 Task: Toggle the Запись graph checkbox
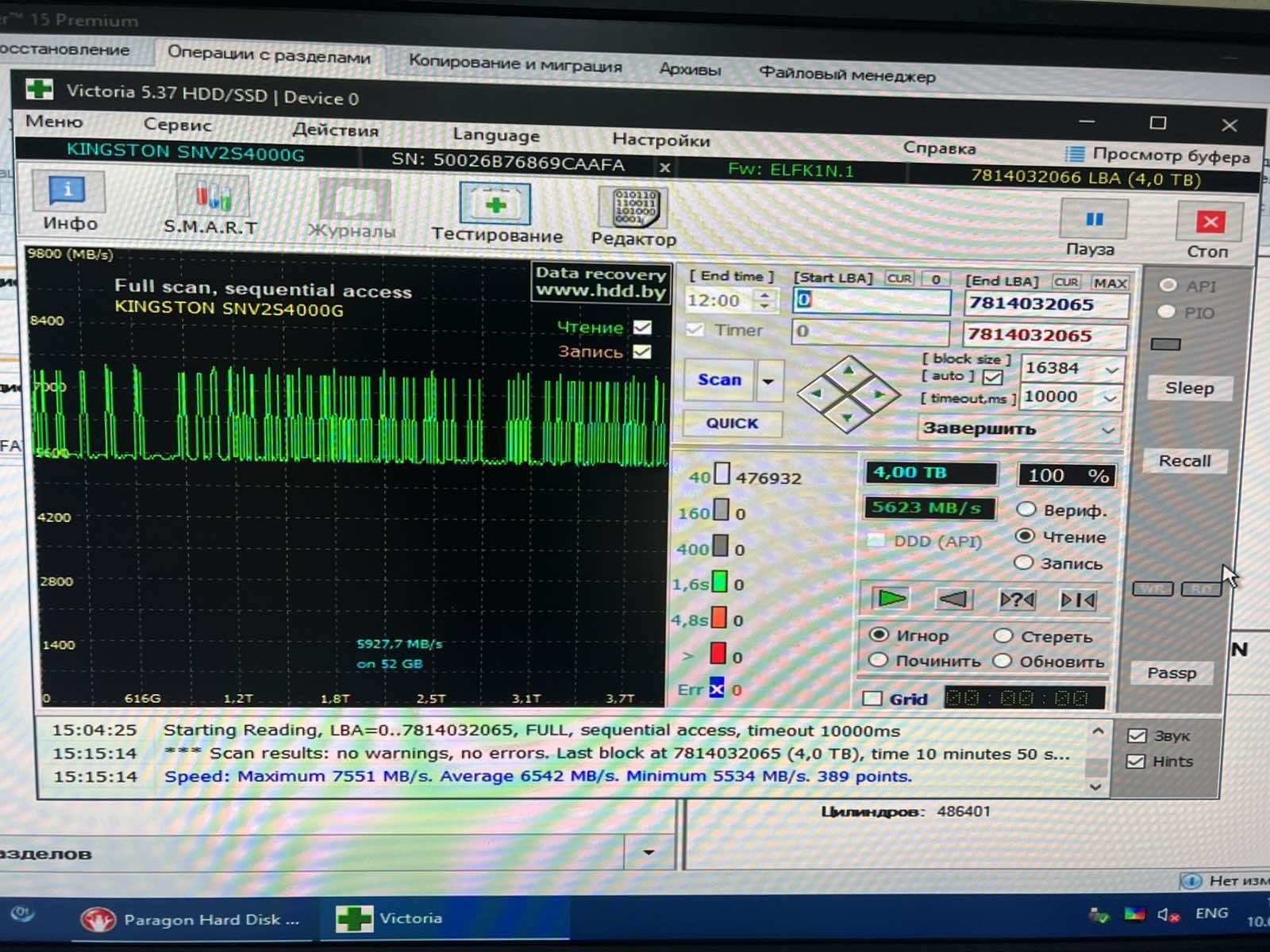(642, 351)
